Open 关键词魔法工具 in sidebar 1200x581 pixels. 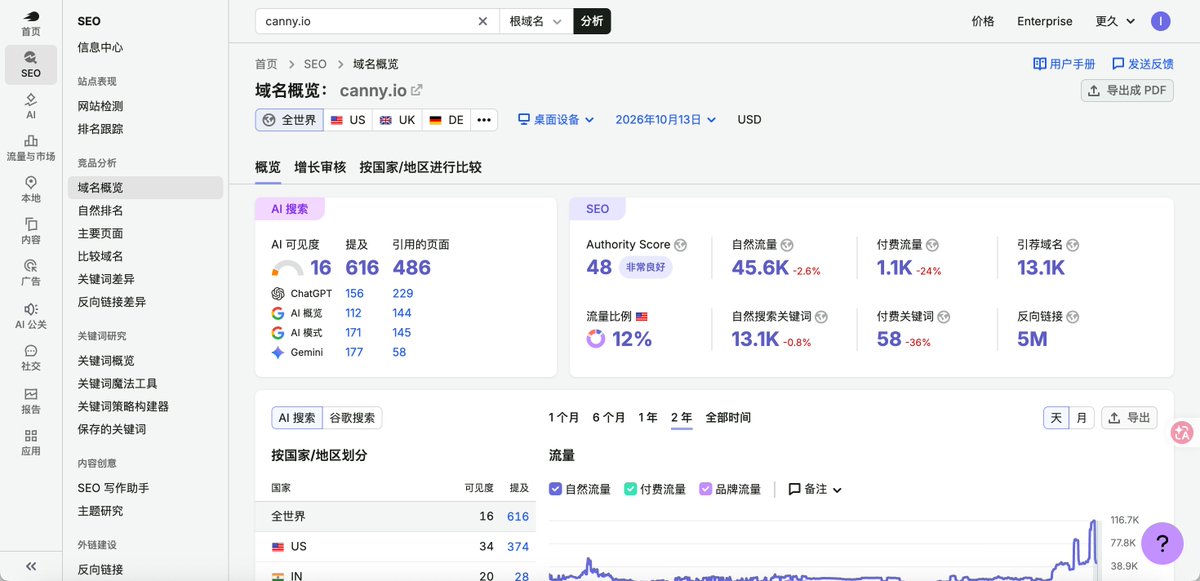[x=118, y=384]
